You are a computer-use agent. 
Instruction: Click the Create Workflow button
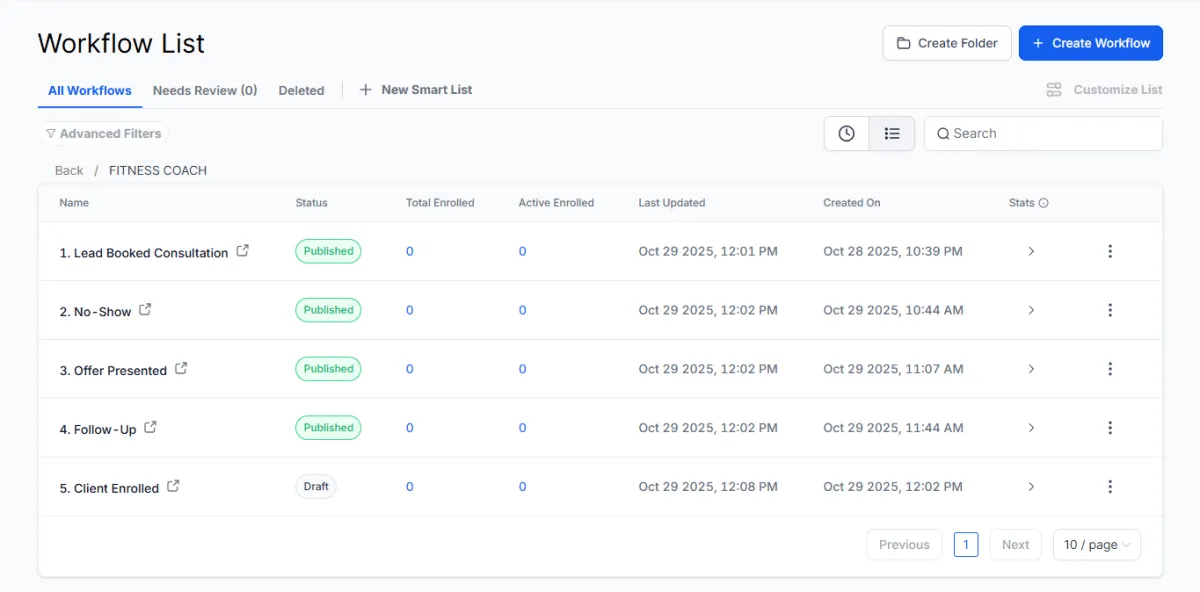pos(1090,43)
